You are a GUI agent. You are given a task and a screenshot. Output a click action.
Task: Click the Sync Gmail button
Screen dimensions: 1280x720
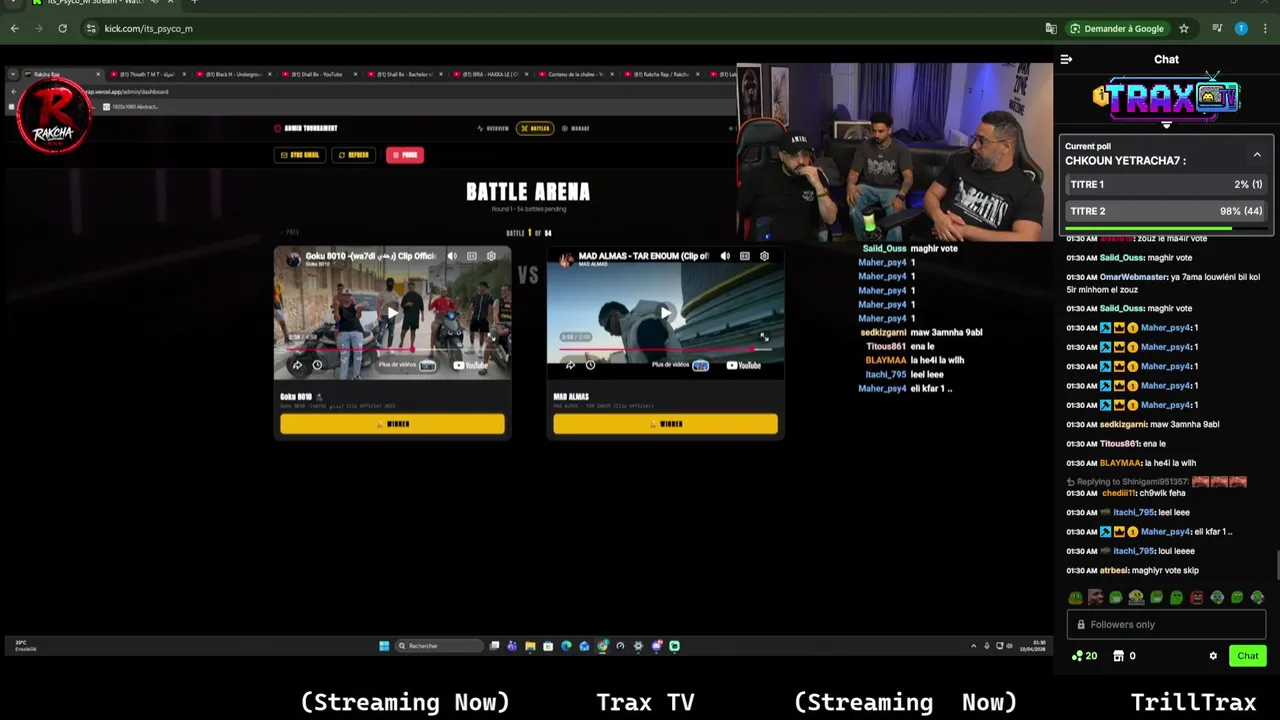(300, 155)
